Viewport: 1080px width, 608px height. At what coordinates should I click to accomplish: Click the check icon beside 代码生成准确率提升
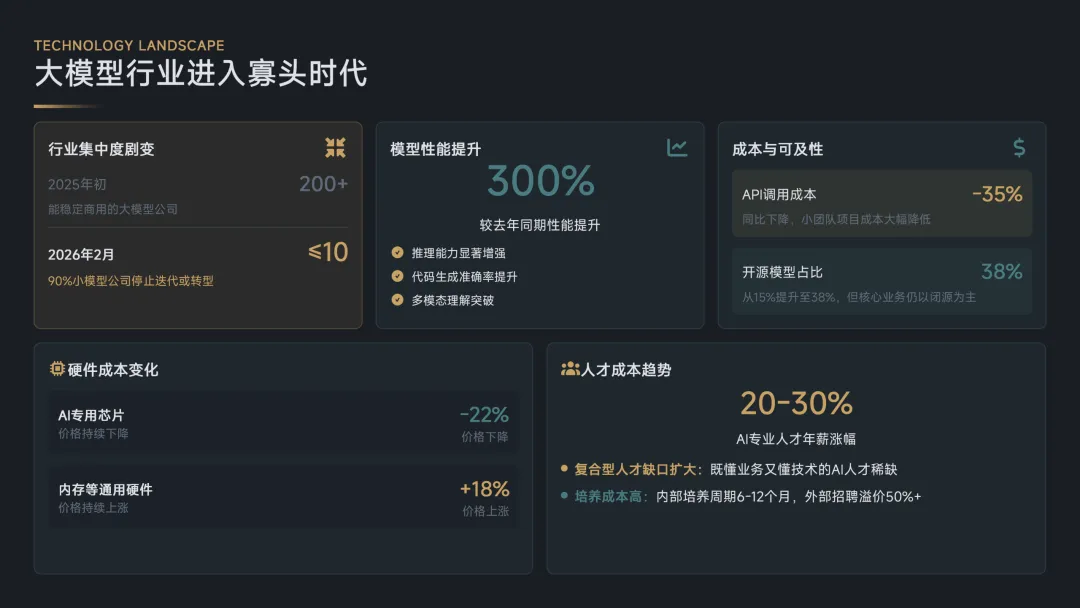397,276
